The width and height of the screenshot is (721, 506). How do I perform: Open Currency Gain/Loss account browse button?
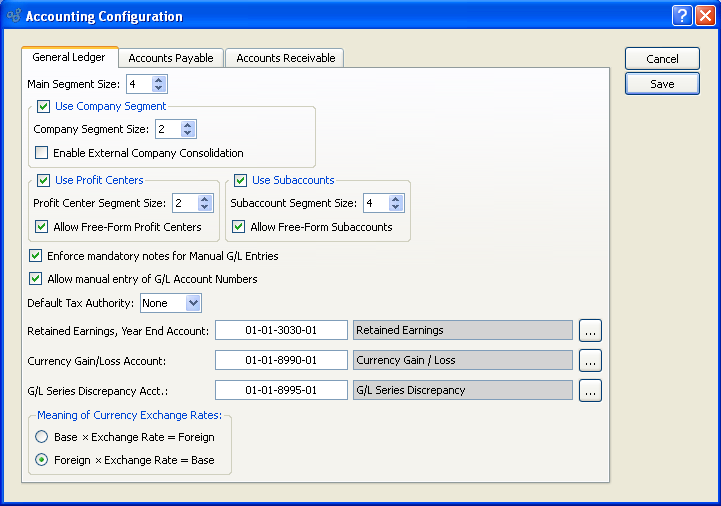coord(591,361)
